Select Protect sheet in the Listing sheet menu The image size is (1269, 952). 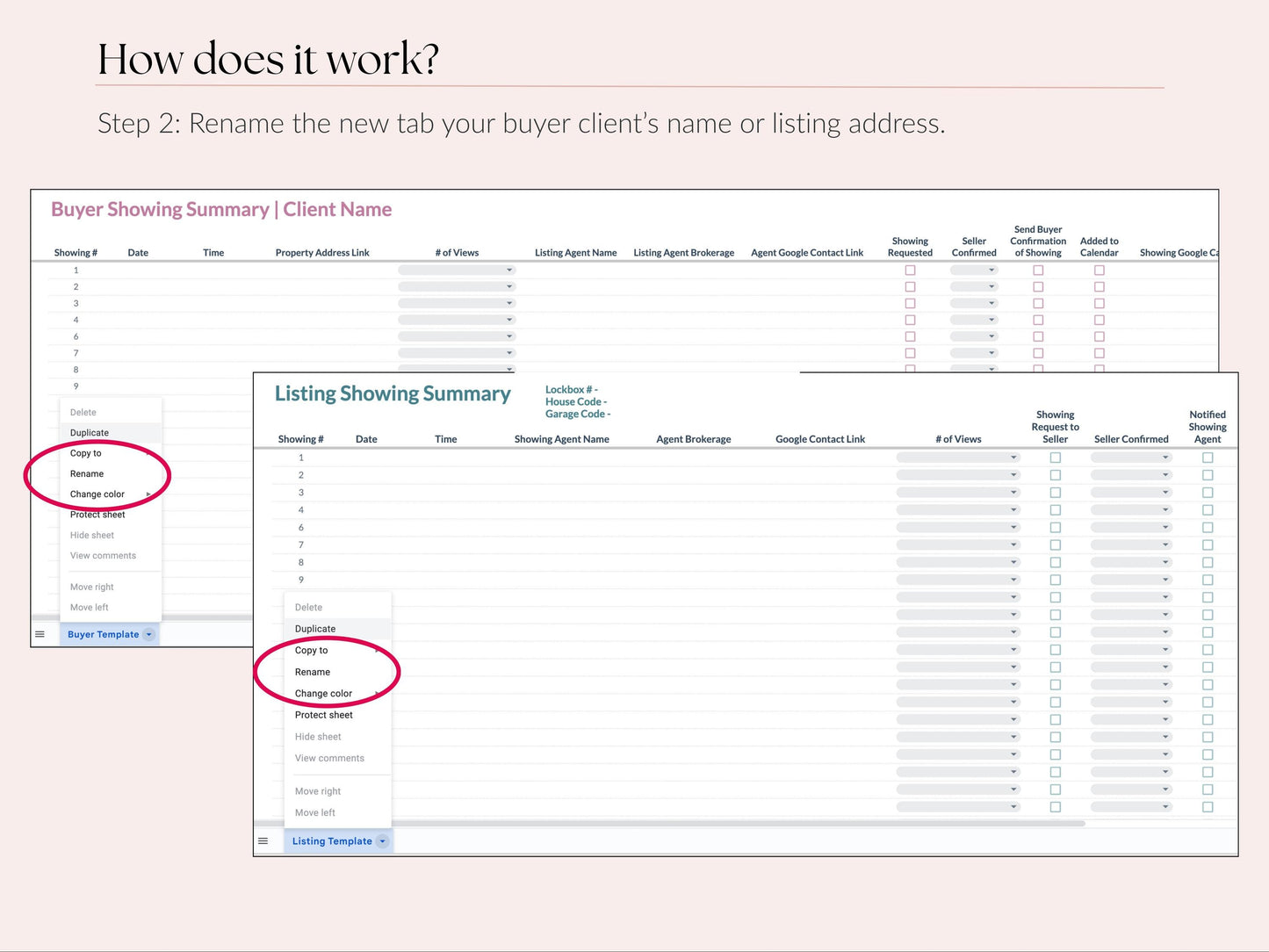coord(324,716)
